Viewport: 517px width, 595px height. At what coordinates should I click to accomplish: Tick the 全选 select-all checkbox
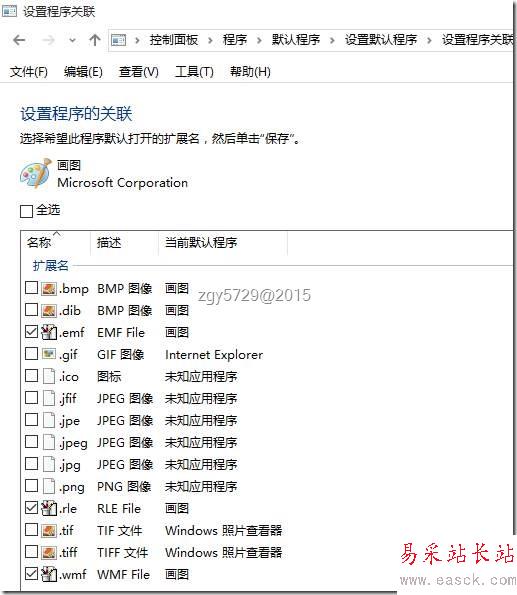tap(26, 211)
